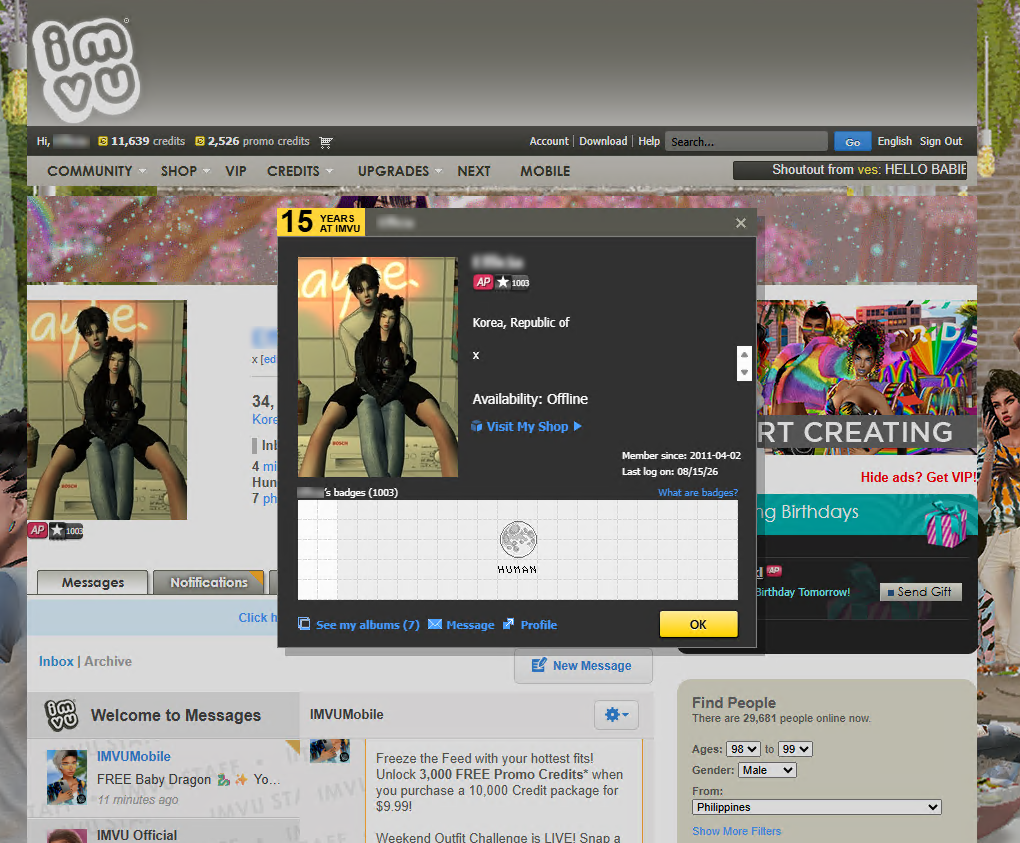
Task: Expand the UPGRADES menu
Action: point(399,171)
